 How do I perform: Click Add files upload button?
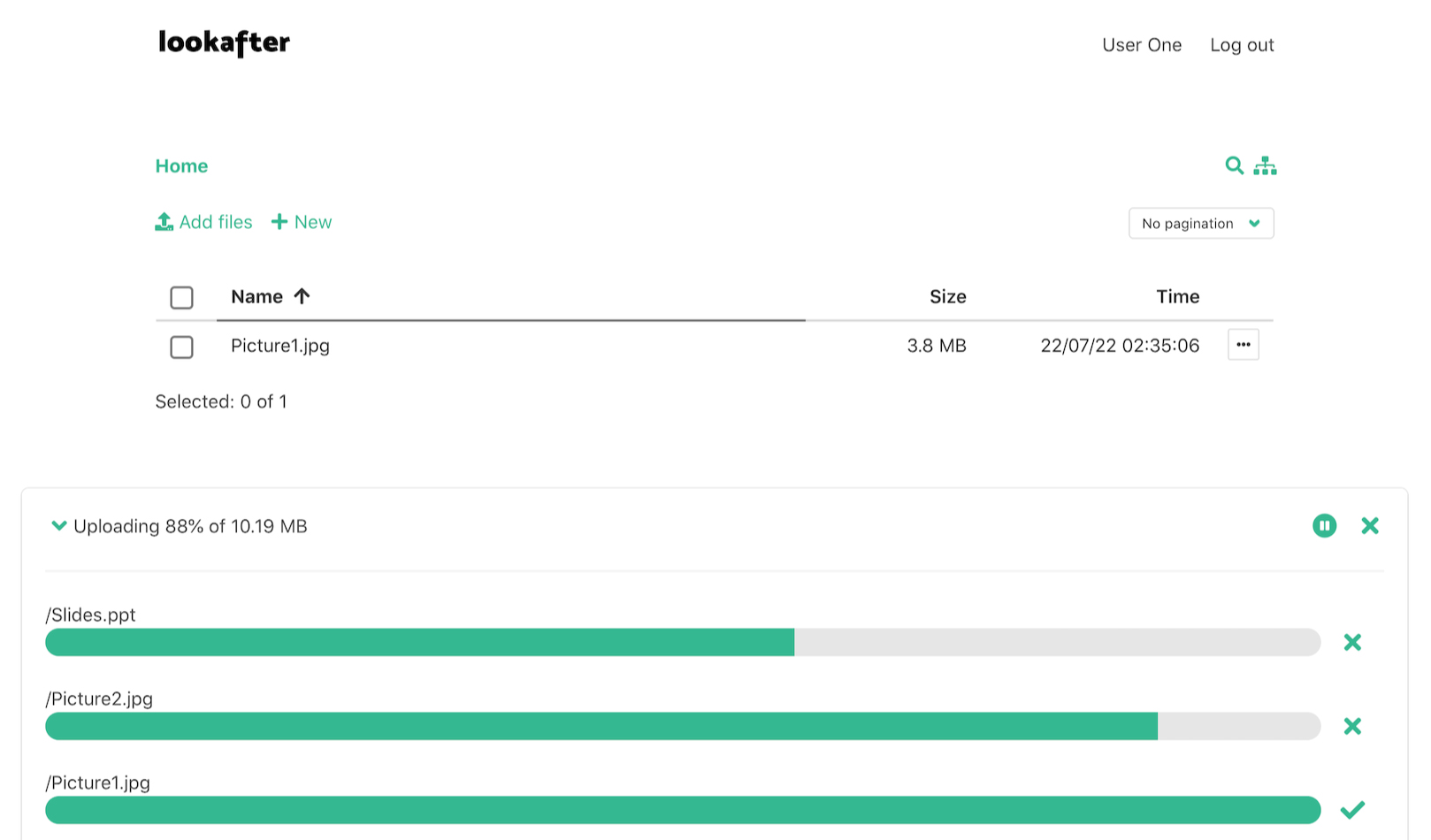click(x=204, y=222)
